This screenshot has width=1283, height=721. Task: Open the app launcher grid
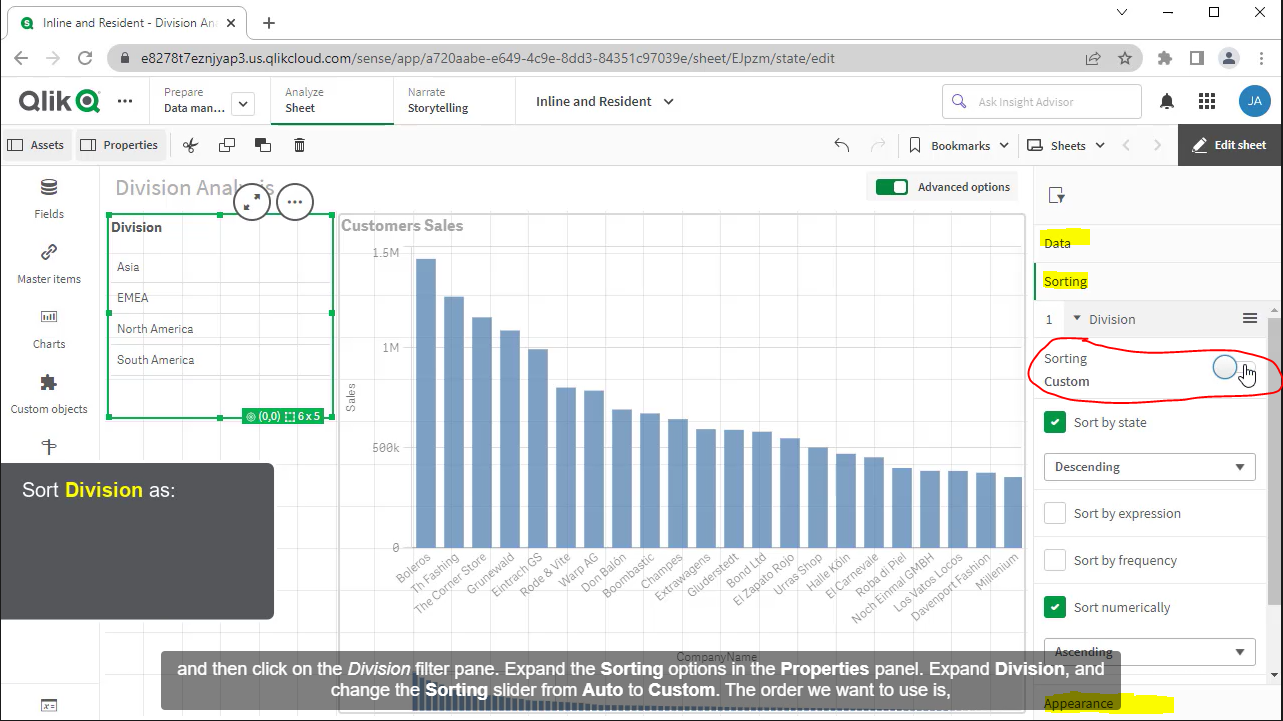pos(1207,101)
